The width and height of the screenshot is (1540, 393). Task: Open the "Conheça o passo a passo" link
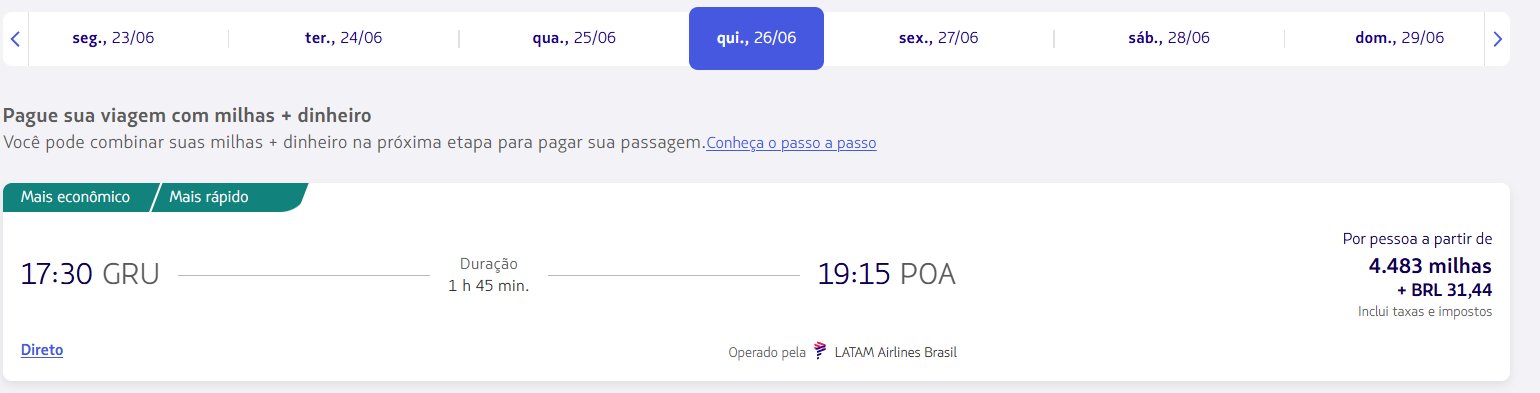[791, 143]
